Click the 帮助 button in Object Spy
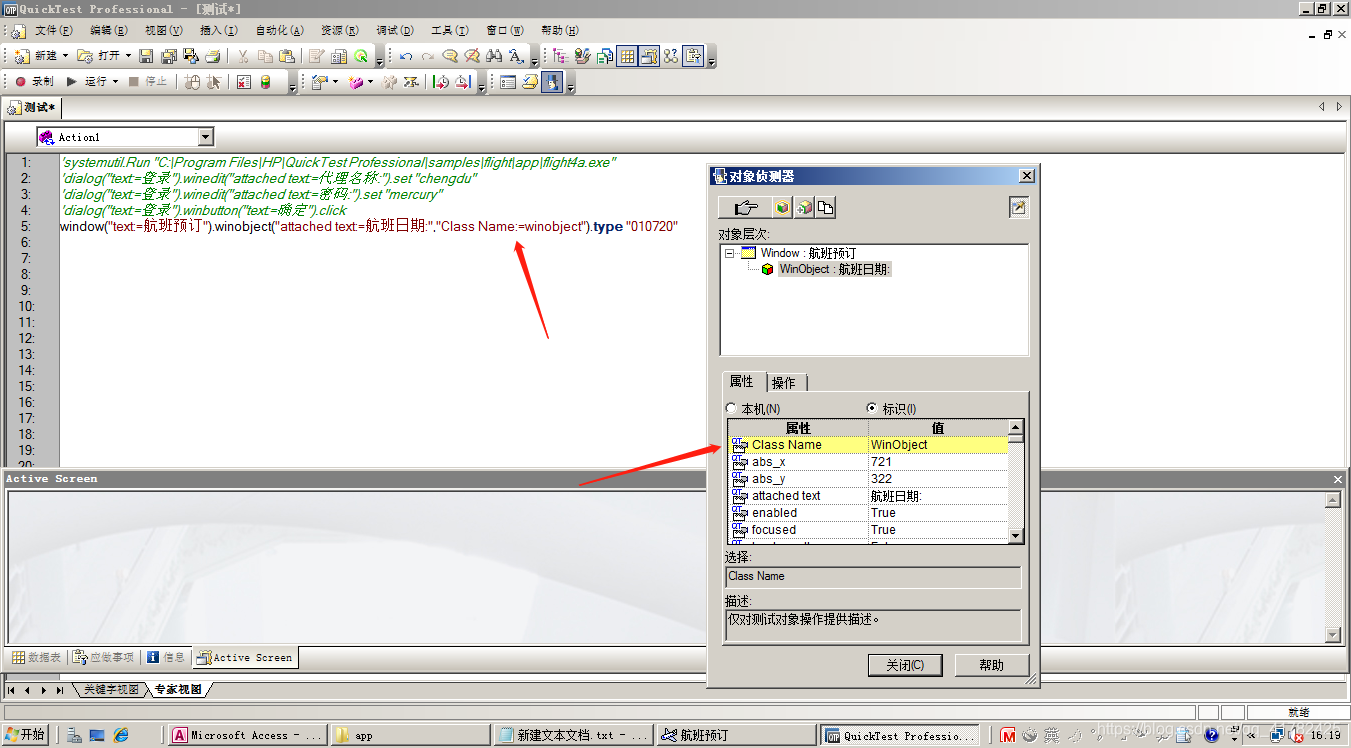 [x=992, y=665]
